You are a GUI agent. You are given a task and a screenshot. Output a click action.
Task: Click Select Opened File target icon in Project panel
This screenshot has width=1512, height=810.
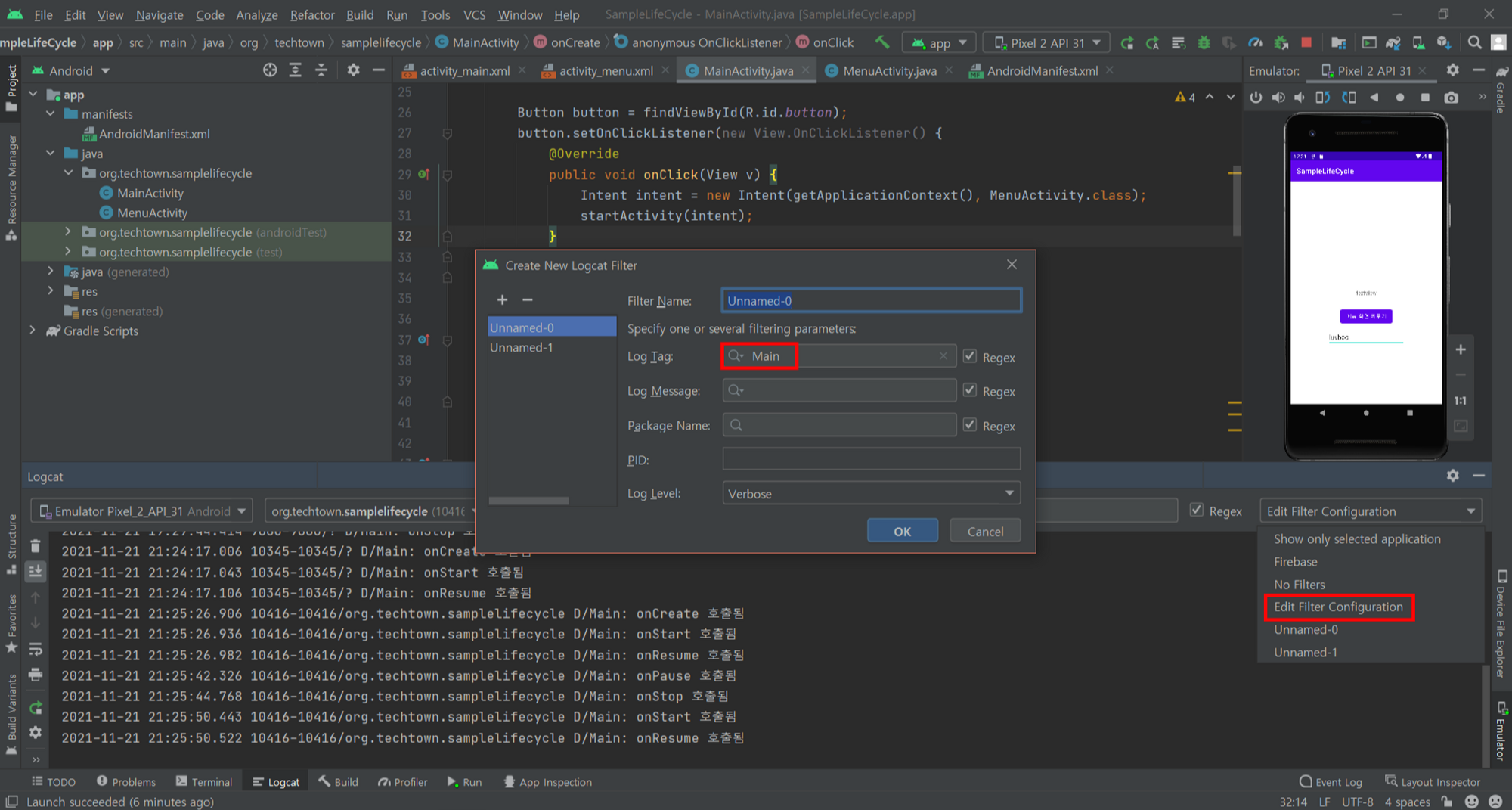(270, 70)
